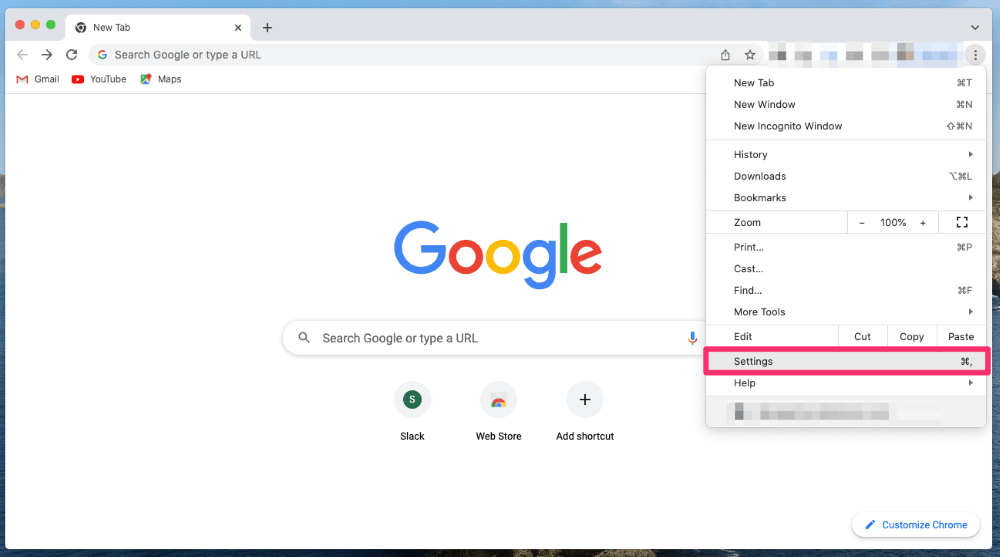This screenshot has height=557, width=1000.
Task: Open a new tab with plus button
Action: point(267,27)
